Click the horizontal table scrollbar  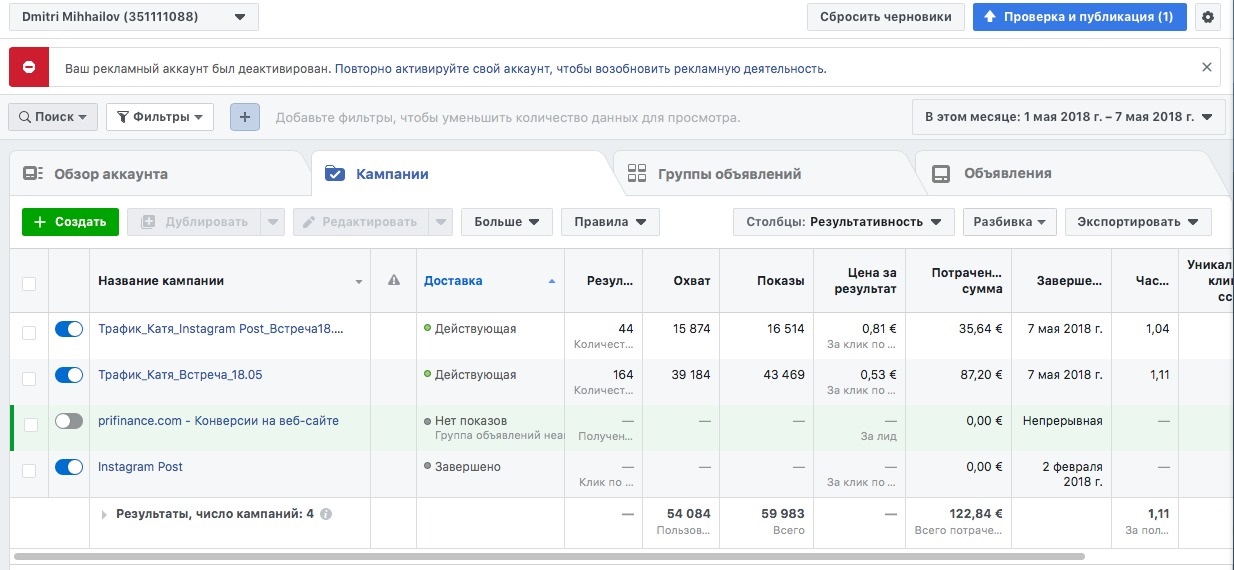550,555
